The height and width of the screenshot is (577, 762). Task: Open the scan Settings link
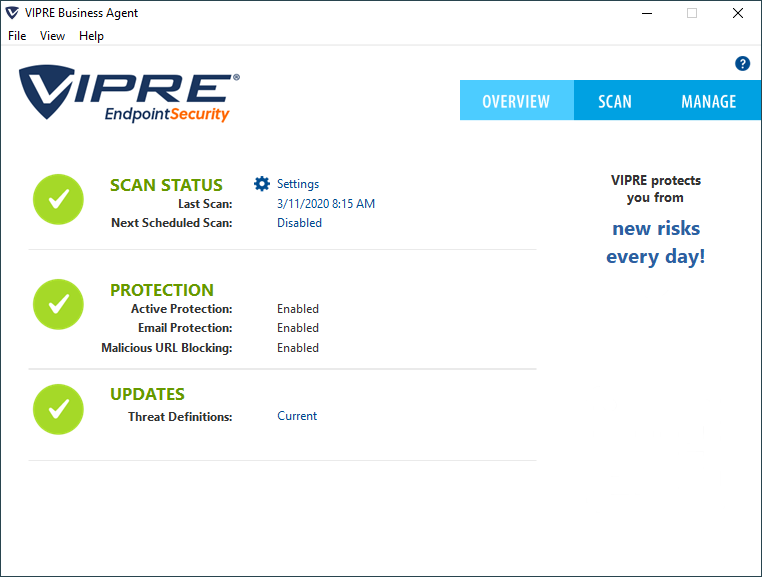click(x=298, y=184)
